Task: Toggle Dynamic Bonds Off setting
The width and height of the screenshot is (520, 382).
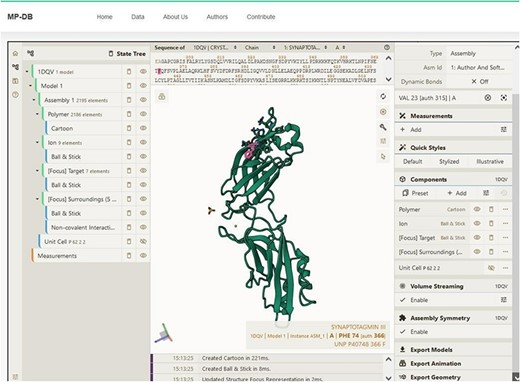Action: (x=480, y=81)
